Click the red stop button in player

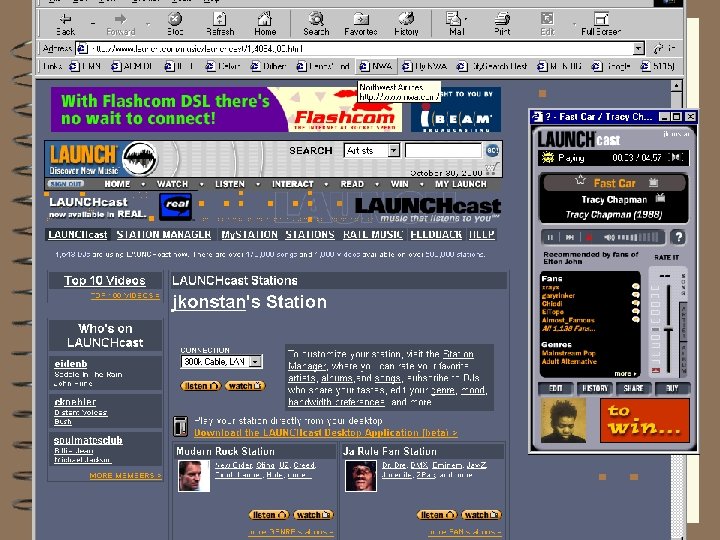(589, 237)
